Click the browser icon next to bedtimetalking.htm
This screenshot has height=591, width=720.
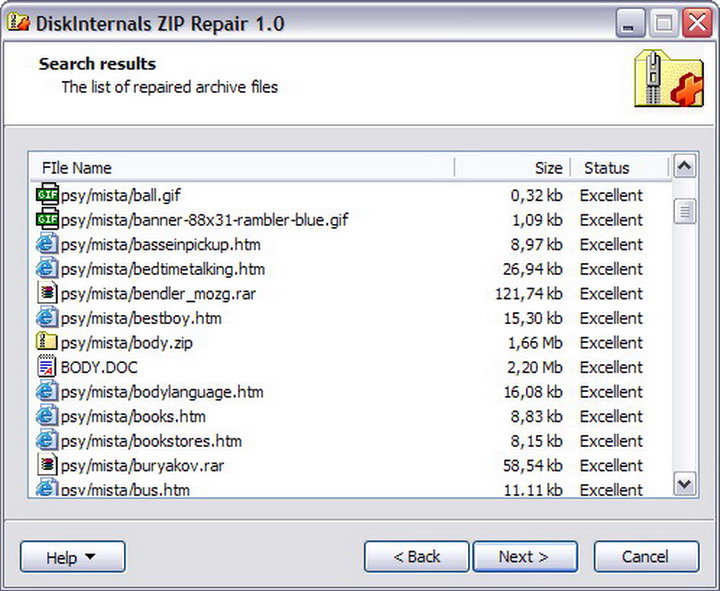pos(47,269)
